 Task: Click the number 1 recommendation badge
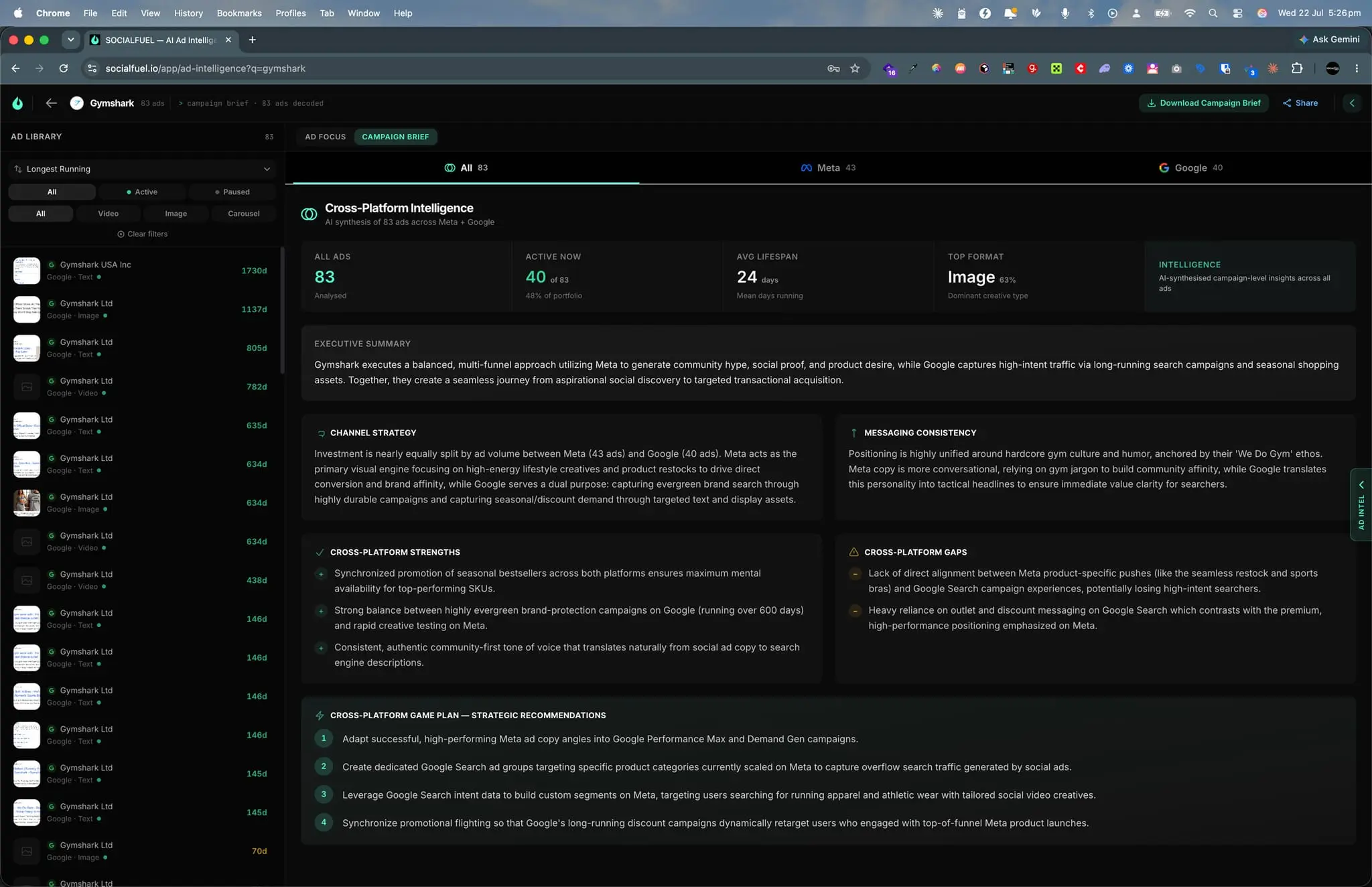(324, 738)
